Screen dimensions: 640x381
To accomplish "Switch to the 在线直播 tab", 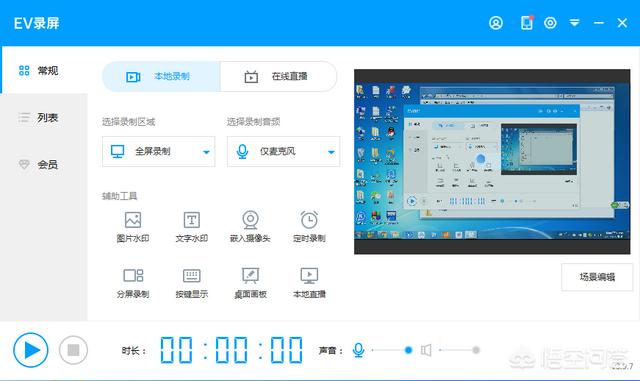I will (278, 76).
